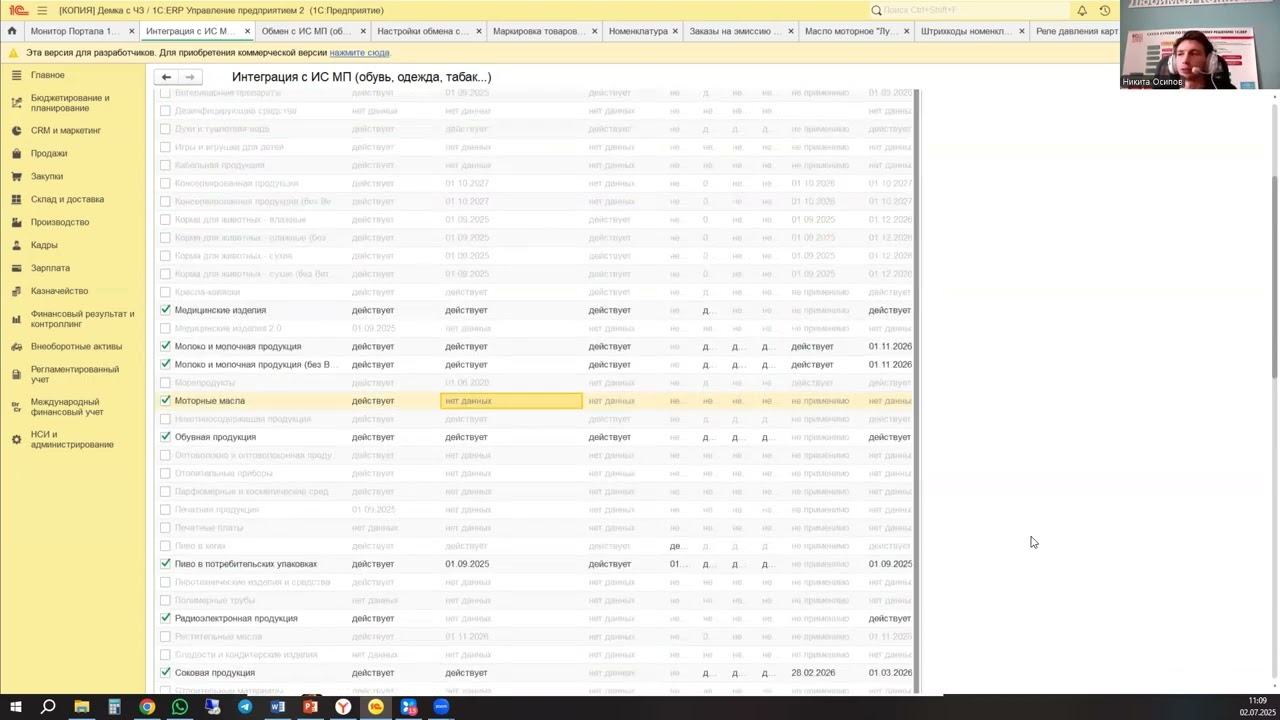Uncheck Моторные масла checkbox
Screen dimensions: 1280x720
tap(166, 400)
